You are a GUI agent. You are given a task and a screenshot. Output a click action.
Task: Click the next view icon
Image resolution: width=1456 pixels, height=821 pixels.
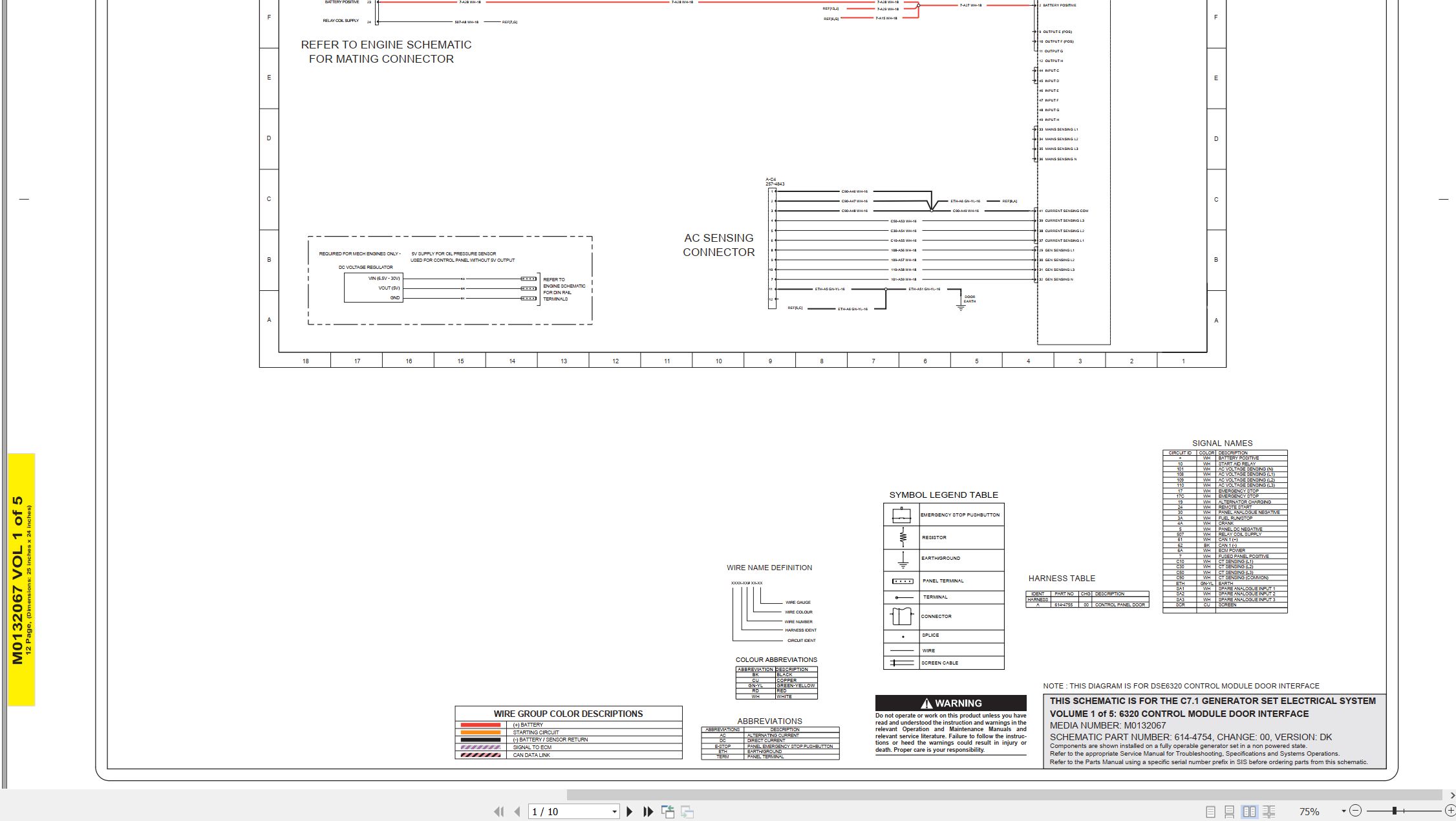(x=687, y=811)
